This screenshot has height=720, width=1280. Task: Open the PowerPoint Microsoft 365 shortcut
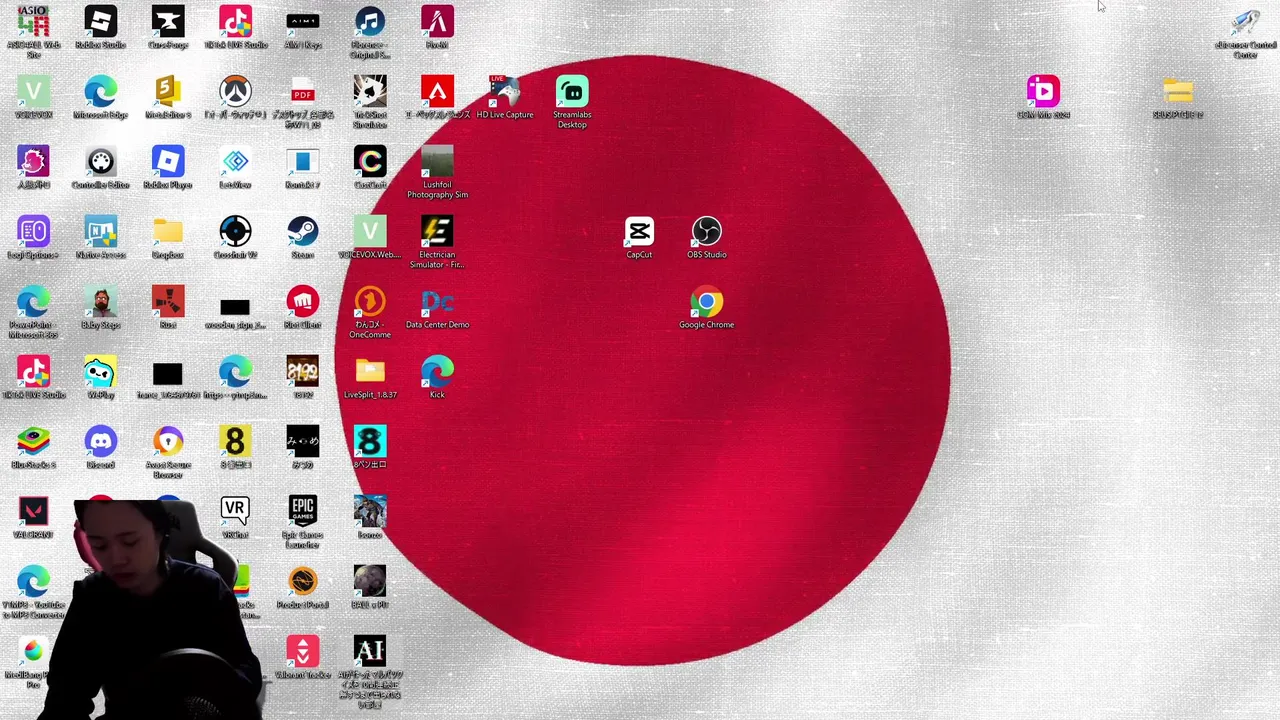[33, 312]
